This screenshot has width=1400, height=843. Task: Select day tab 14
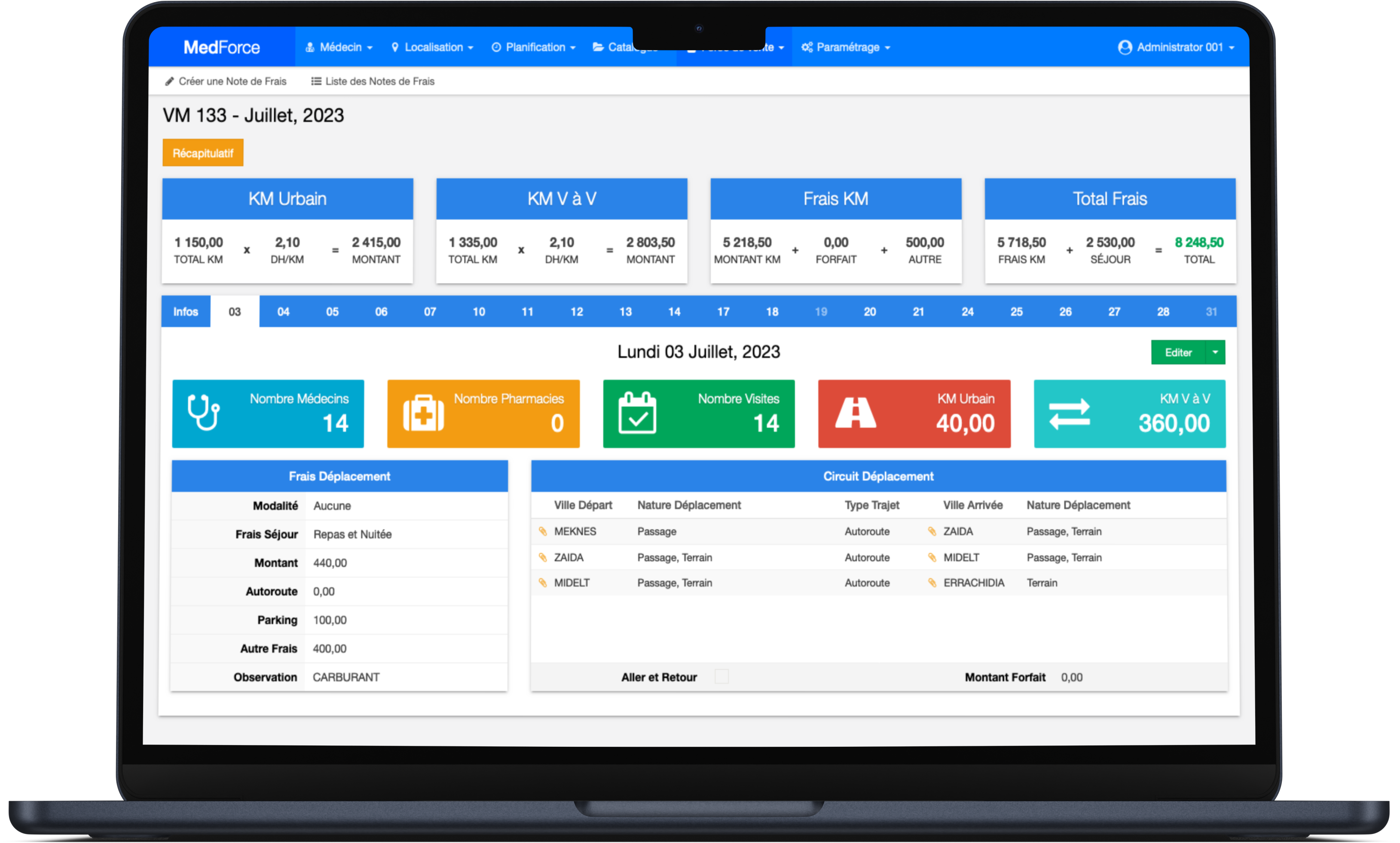(x=674, y=312)
